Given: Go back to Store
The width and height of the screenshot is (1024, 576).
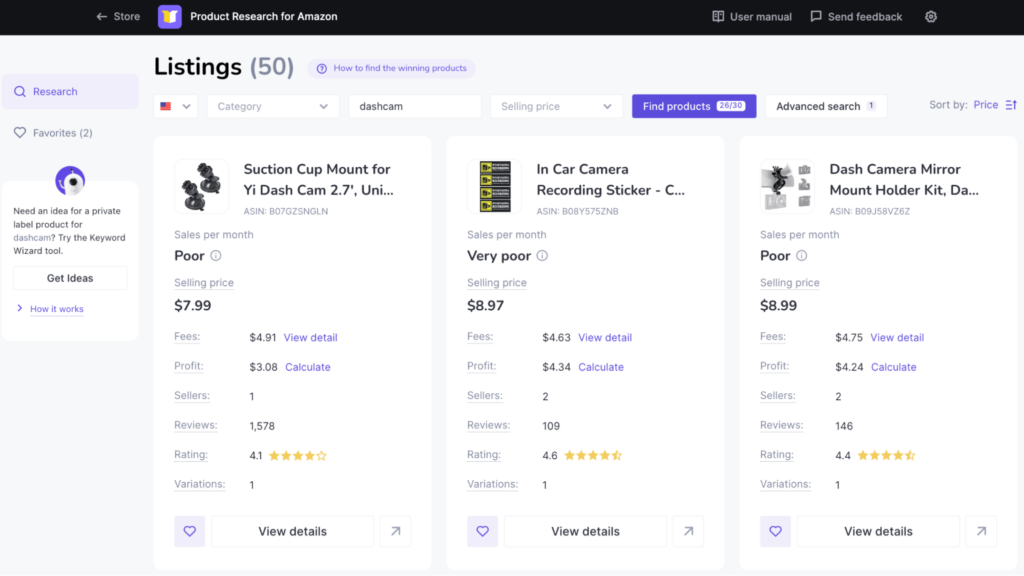Looking at the screenshot, I should coord(118,17).
